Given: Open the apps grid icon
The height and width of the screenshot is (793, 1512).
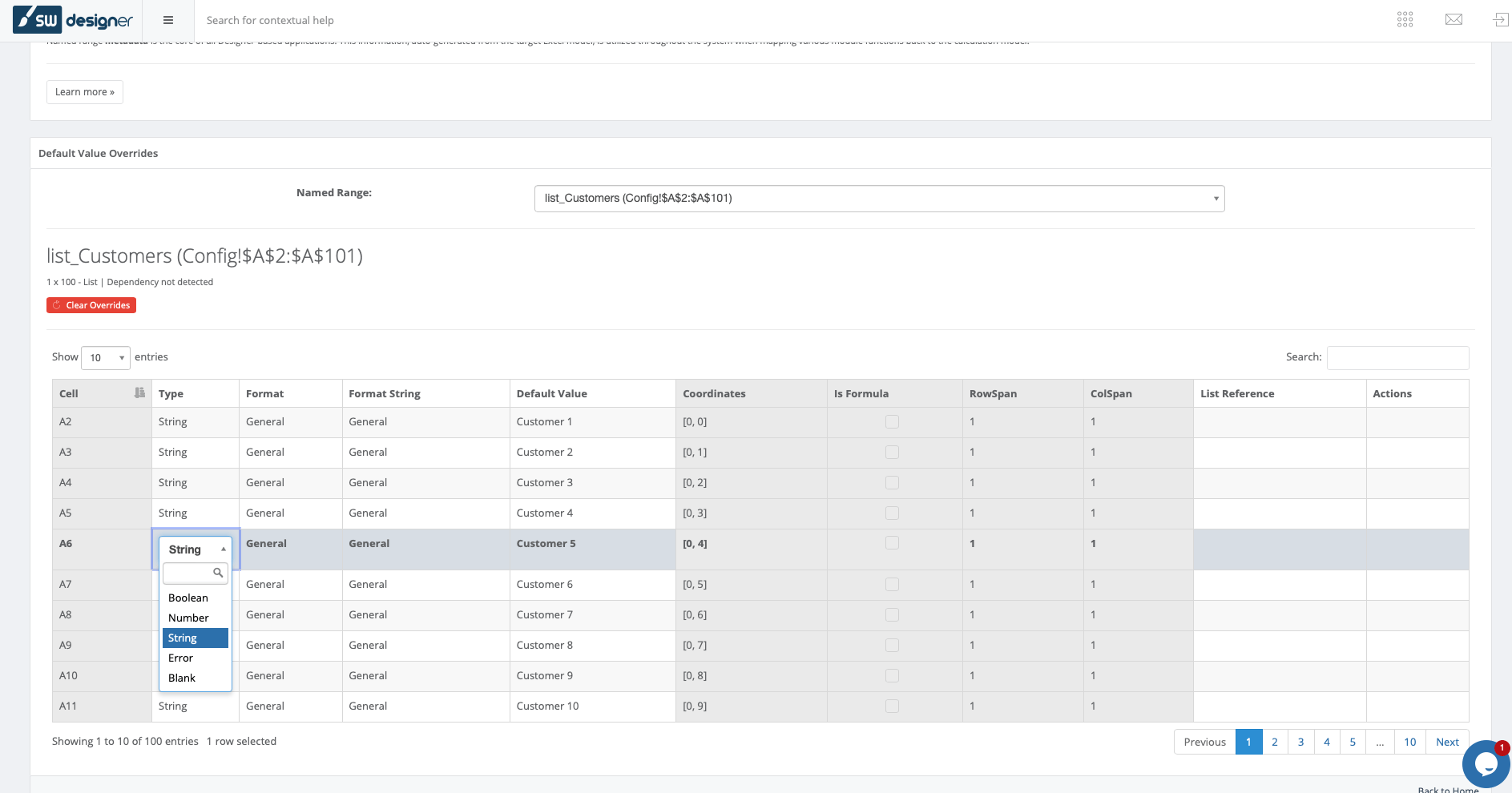Looking at the screenshot, I should click(x=1405, y=20).
